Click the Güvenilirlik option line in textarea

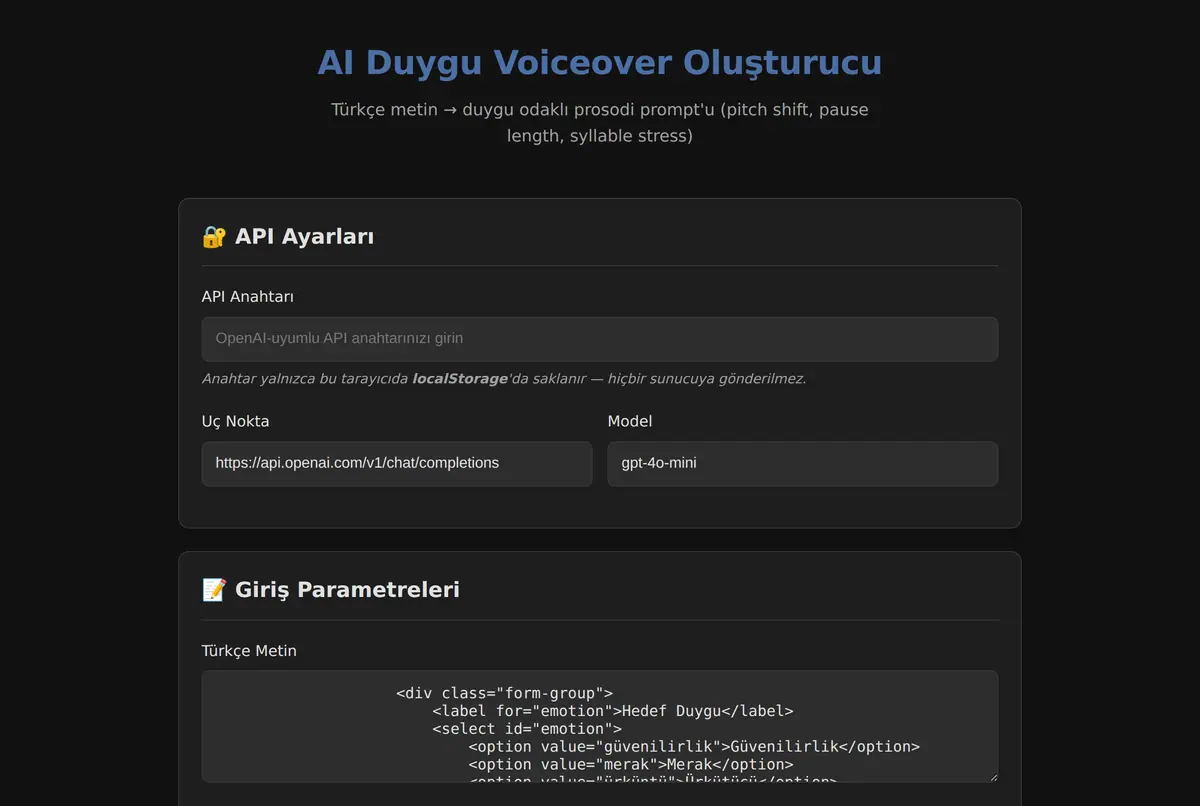[693, 747]
